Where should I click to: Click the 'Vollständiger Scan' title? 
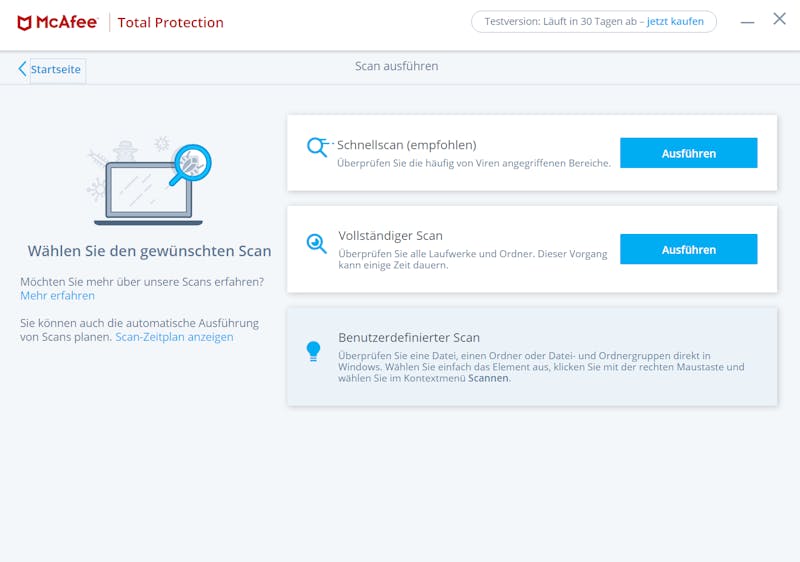(390, 236)
